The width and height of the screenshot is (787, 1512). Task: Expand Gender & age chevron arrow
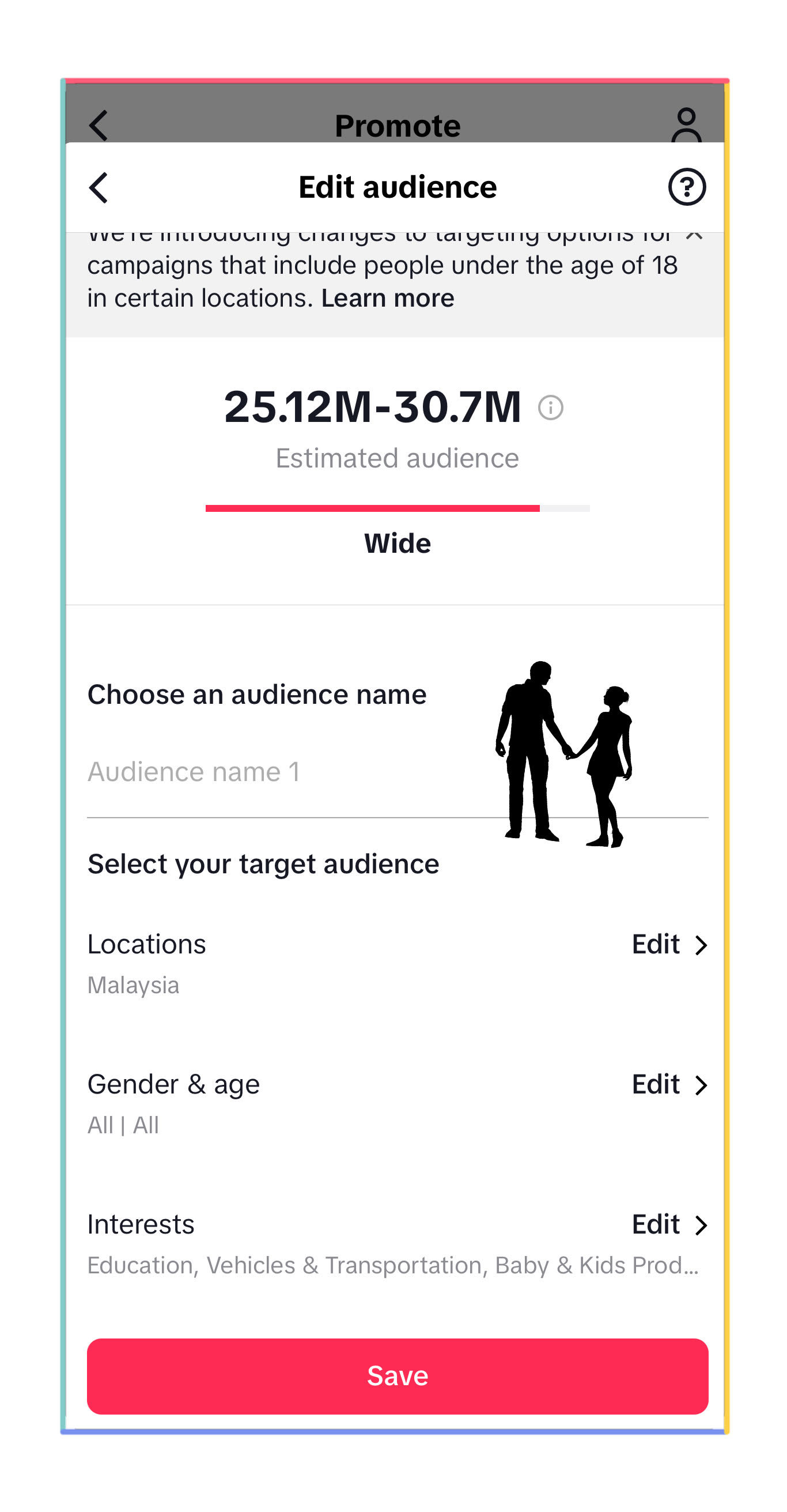(701, 1085)
